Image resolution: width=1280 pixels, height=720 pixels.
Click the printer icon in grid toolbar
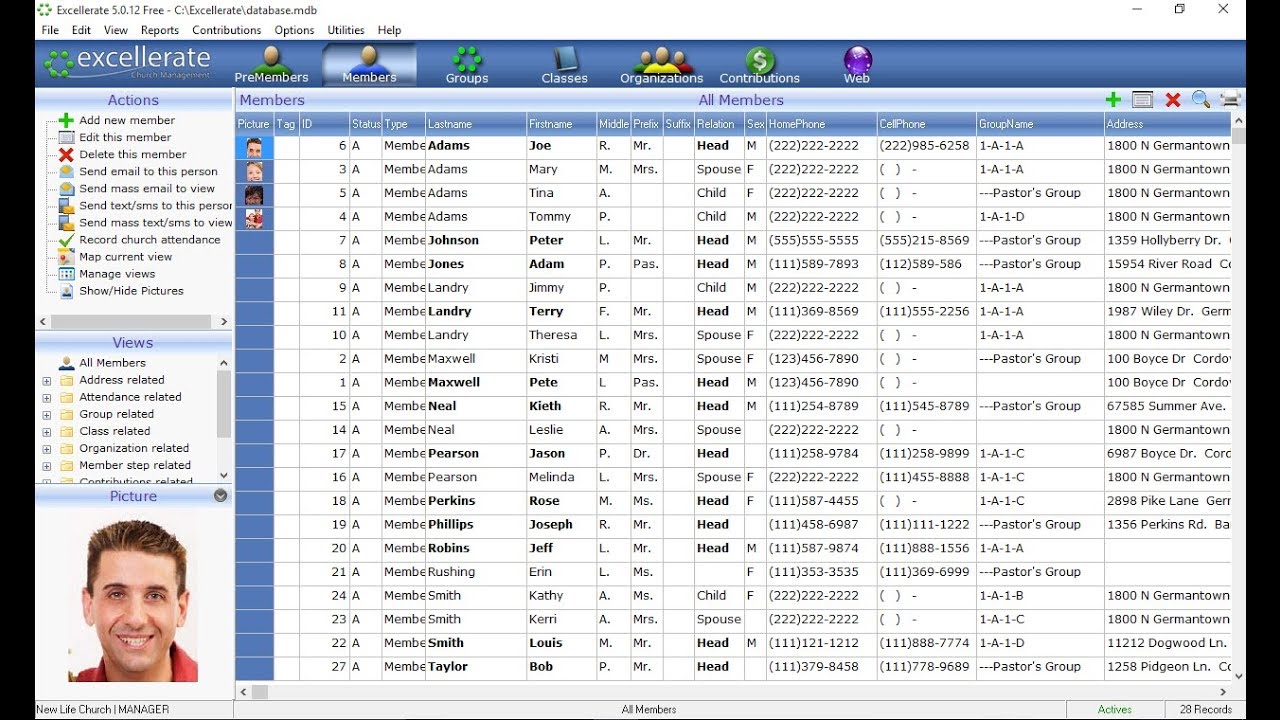pos(1230,99)
